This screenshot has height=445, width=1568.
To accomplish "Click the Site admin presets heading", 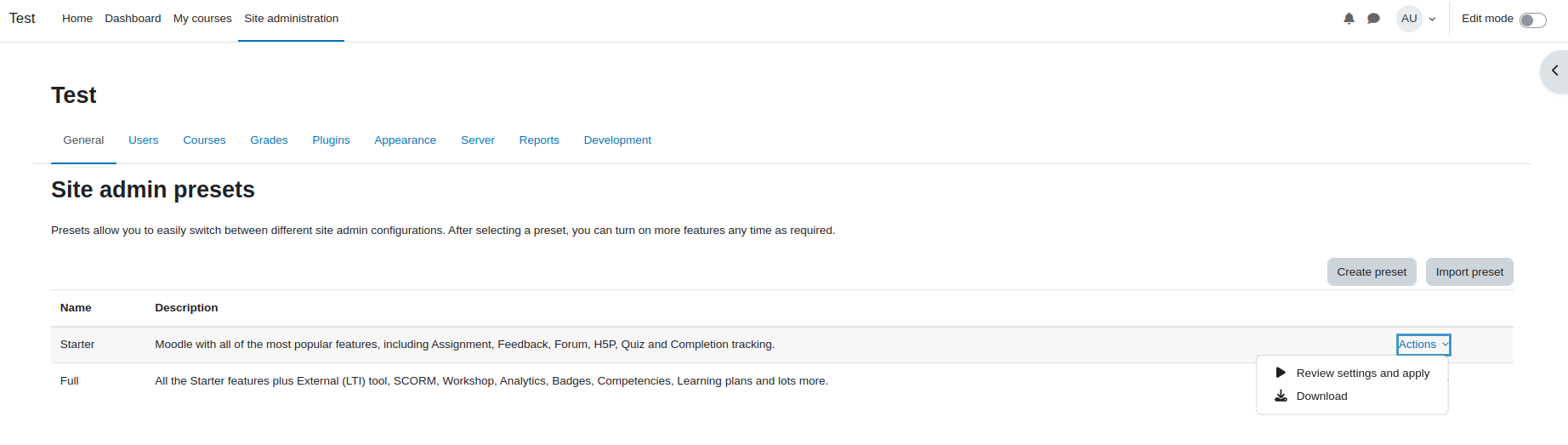I will 153,190.
